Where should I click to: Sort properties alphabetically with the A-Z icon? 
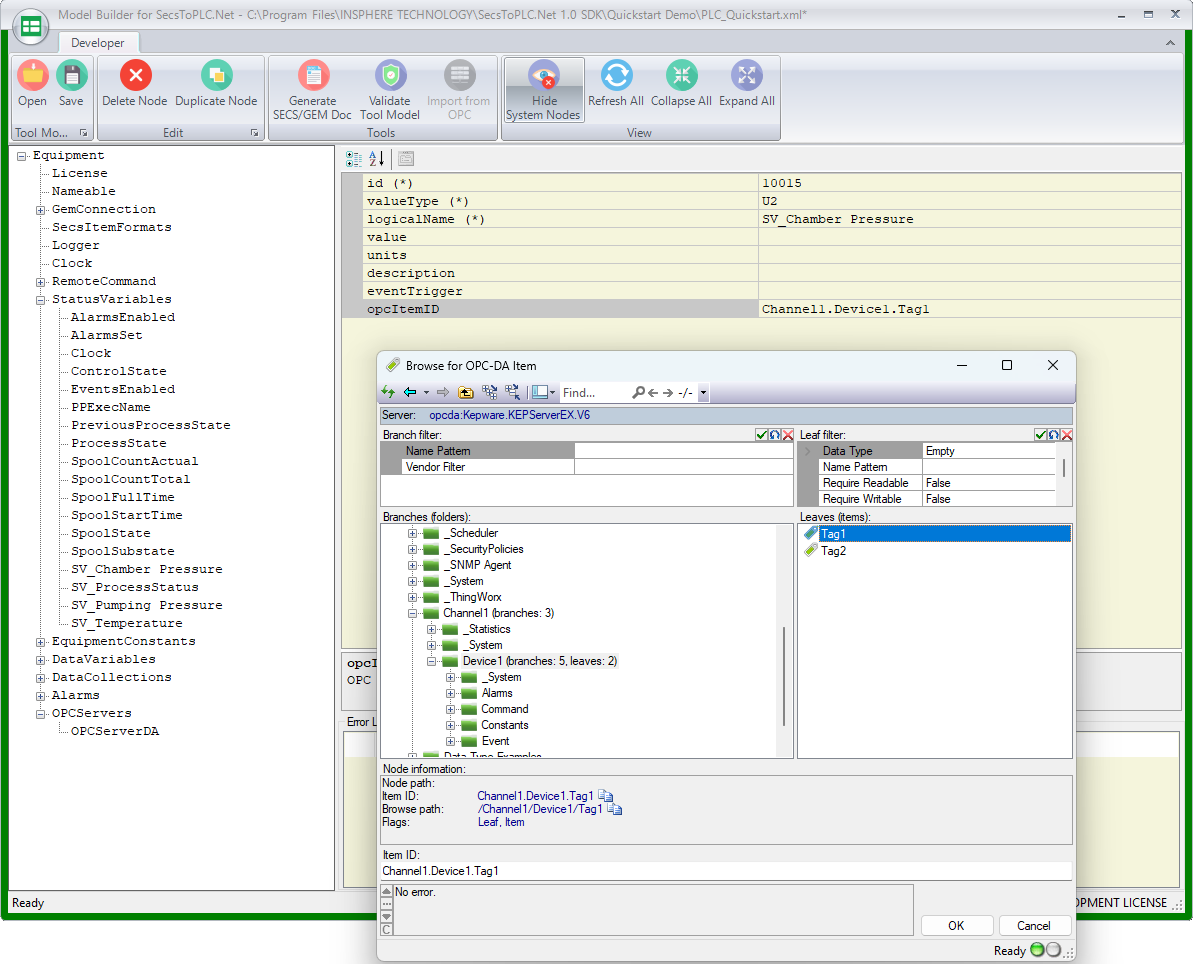pos(376,159)
